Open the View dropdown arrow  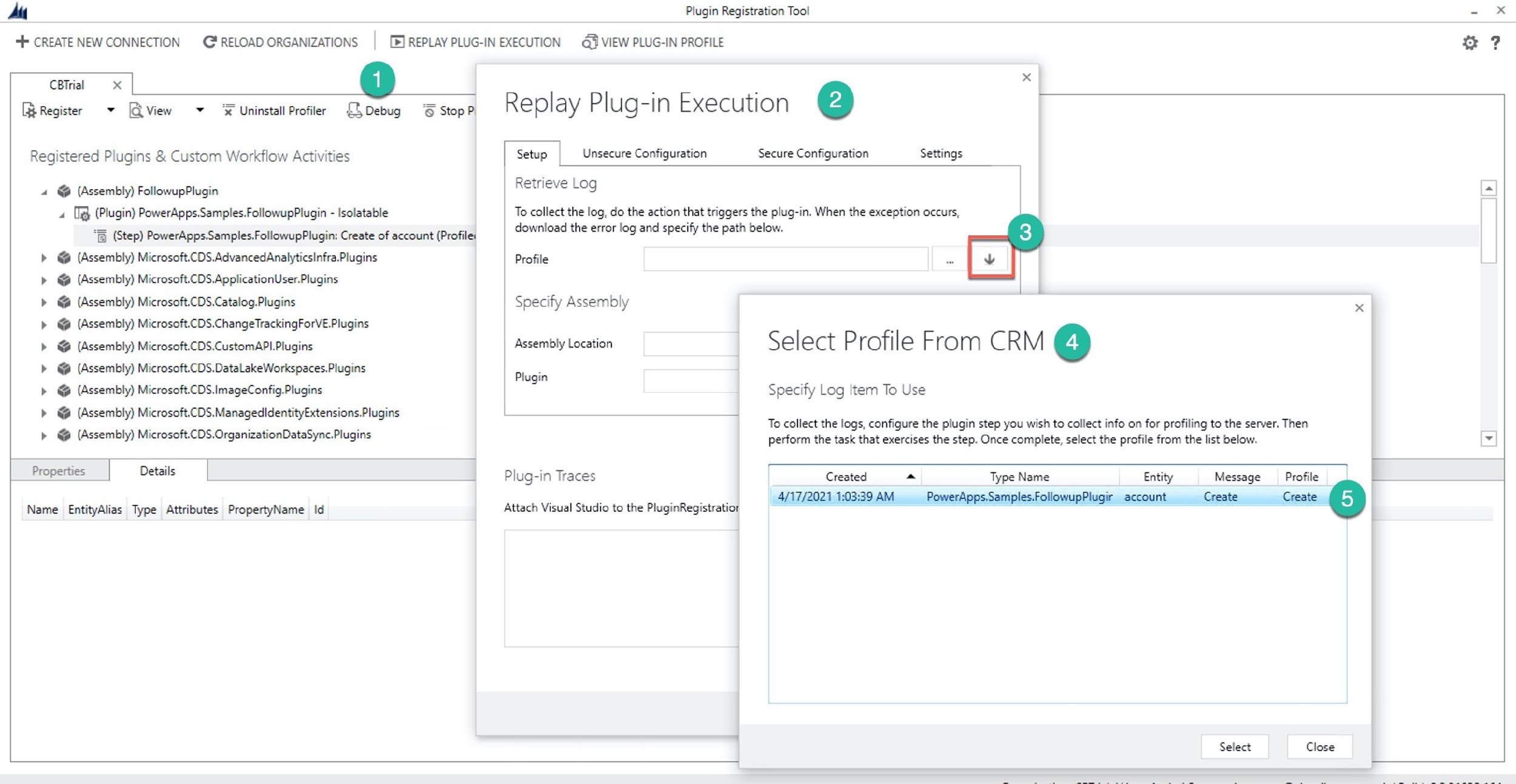pyautogui.click(x=200, y=110)
